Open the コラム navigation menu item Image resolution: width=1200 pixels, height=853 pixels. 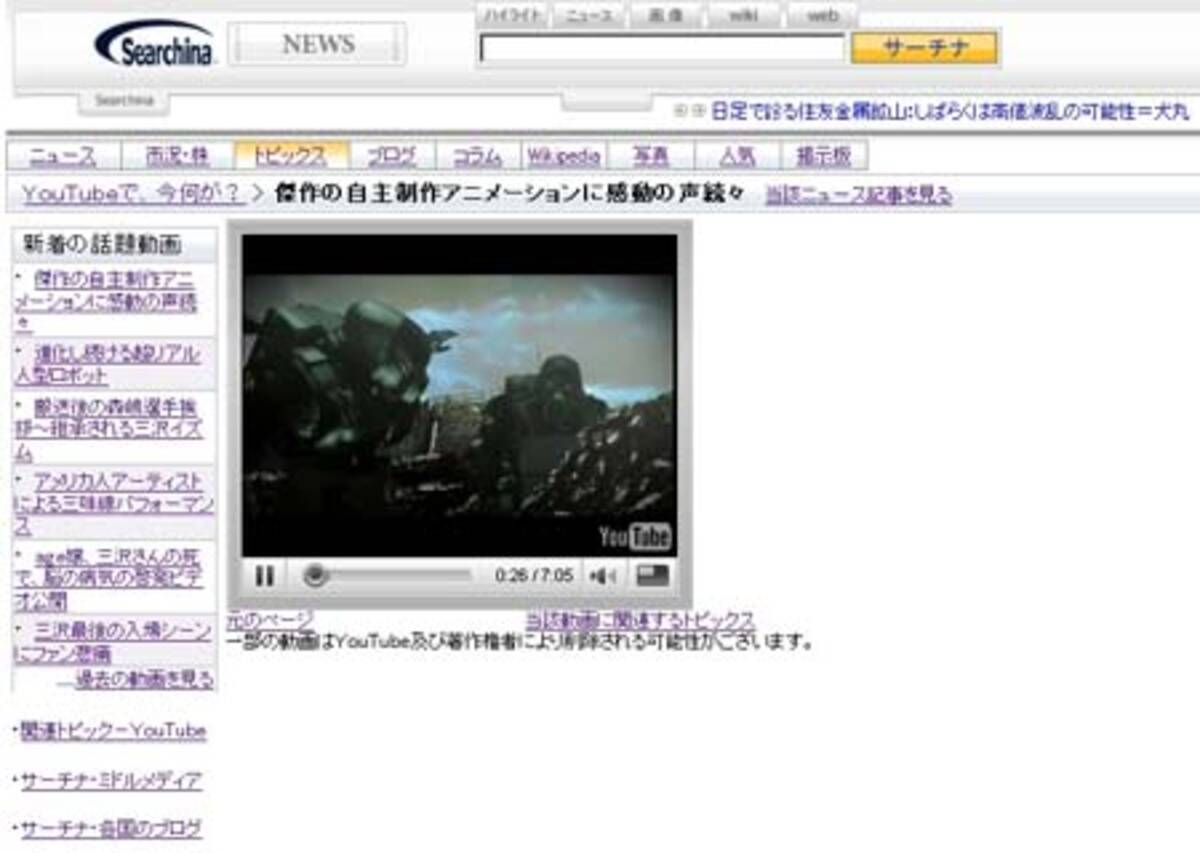[x=478, y=156]
